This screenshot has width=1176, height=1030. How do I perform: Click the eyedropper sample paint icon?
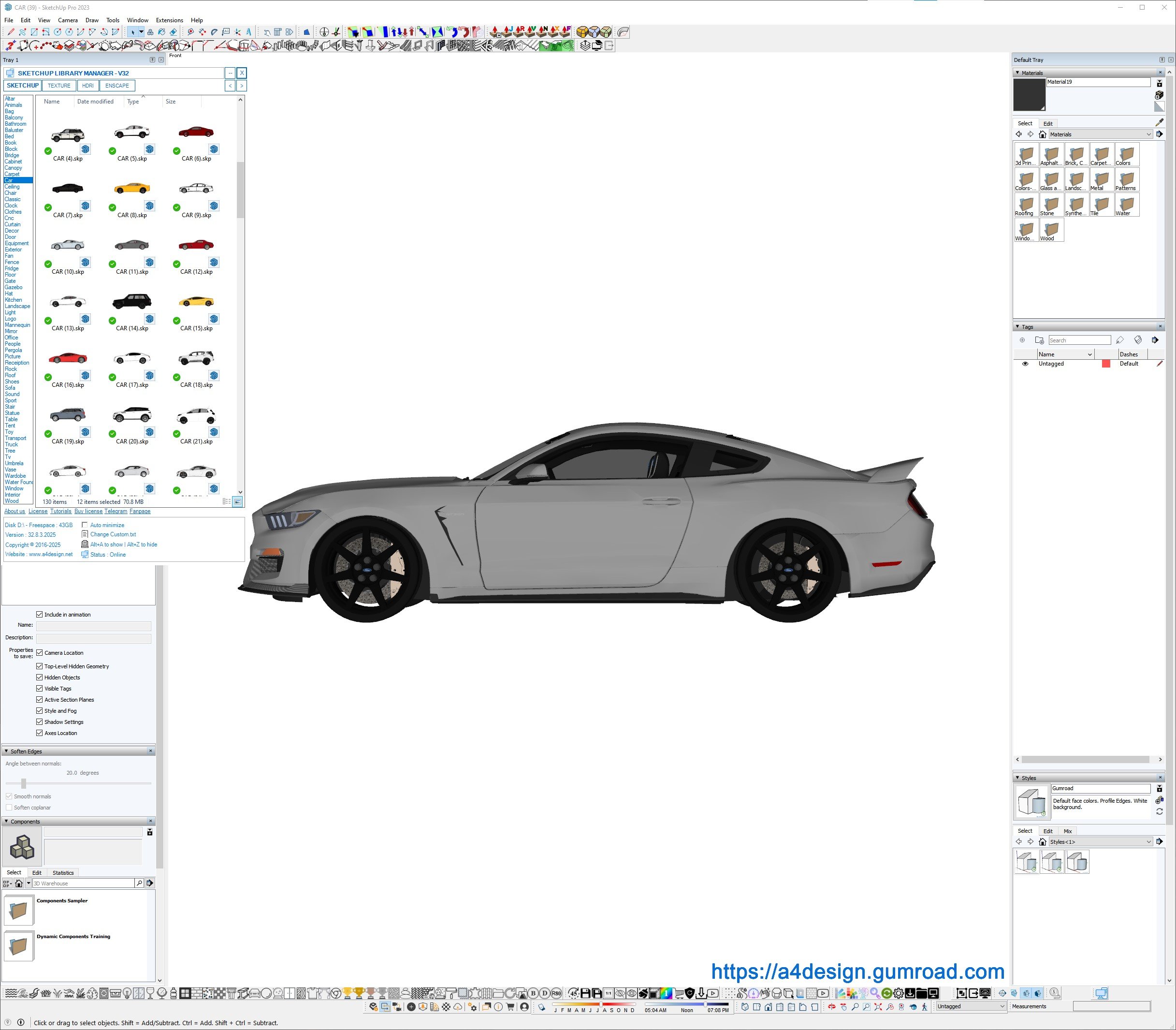tap(1159, 122)
